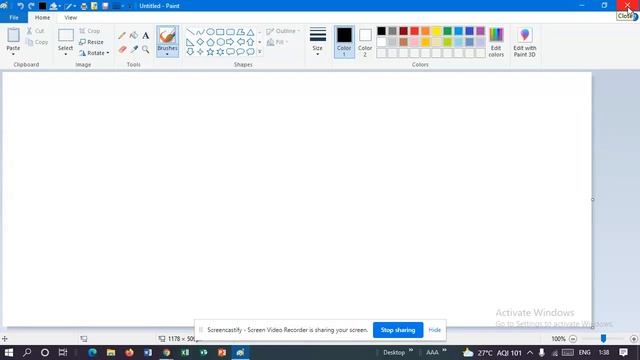Choose the Line shape
The height and width of the screenshot is (360, 640).
pyautogui.click(x=190, y=32)
